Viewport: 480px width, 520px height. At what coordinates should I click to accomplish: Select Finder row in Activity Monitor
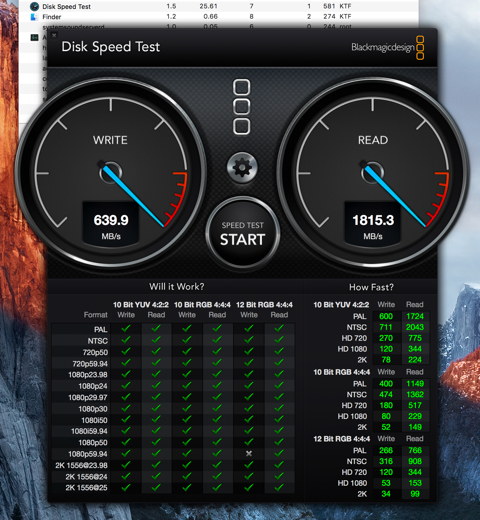tap(218, 17)
